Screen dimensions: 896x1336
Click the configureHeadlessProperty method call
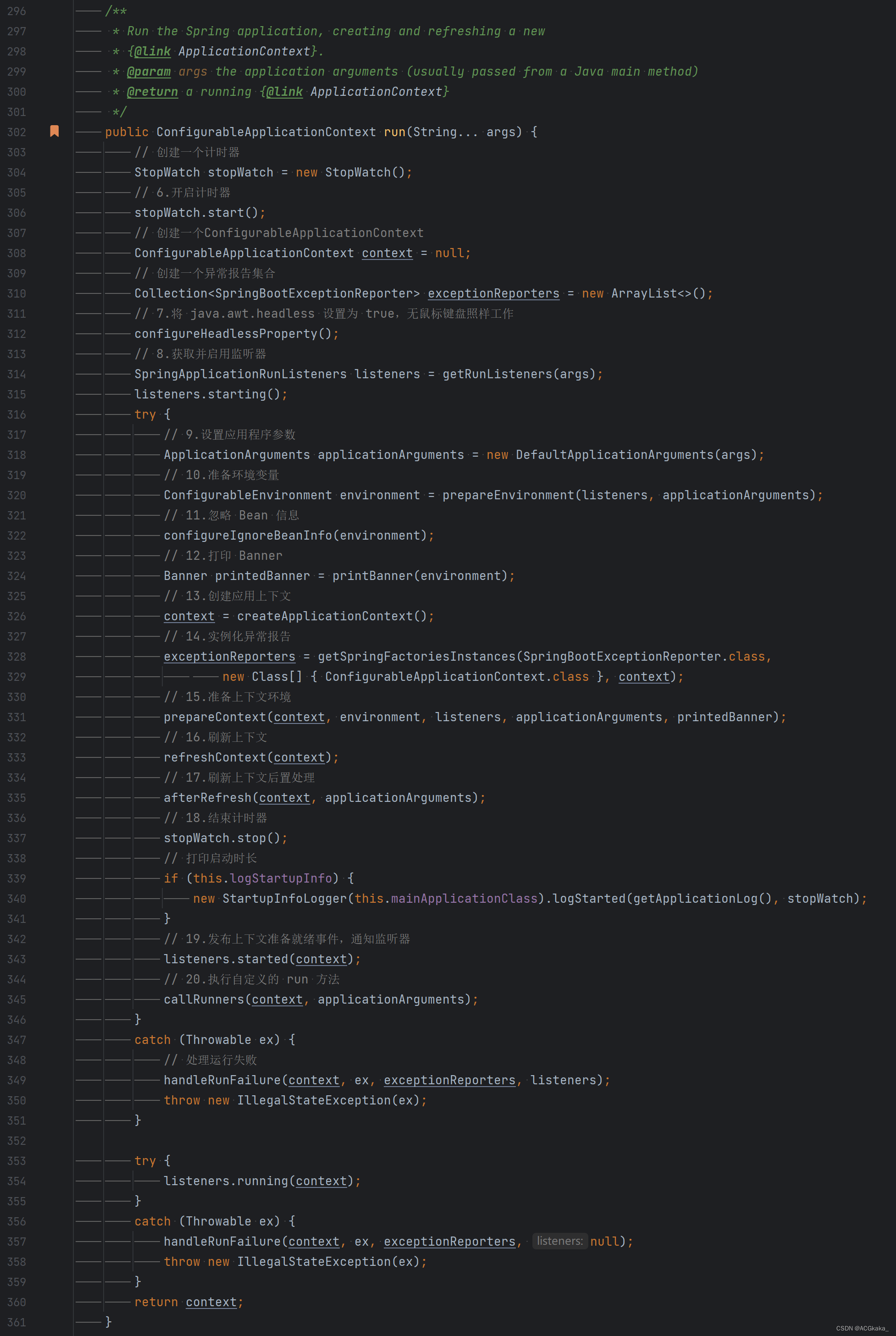click(x=226, y=334)
